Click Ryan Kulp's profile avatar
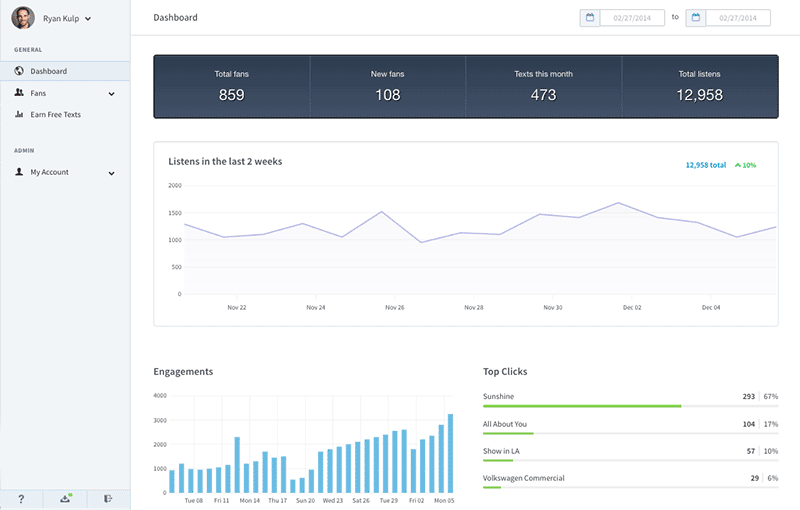The width and height of the screenshot is (800, 510). click(x=23, y=18)
